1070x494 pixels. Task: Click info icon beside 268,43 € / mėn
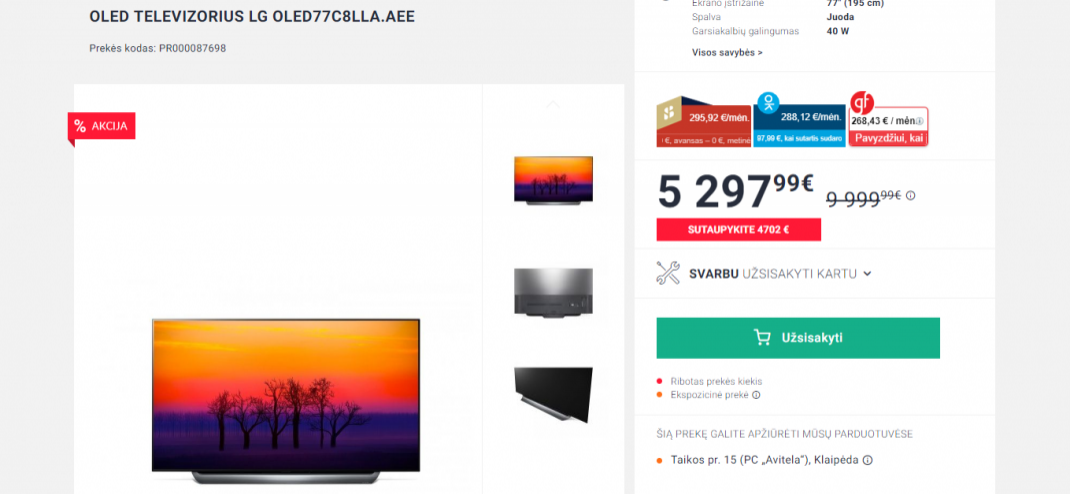tap(919, 121)
